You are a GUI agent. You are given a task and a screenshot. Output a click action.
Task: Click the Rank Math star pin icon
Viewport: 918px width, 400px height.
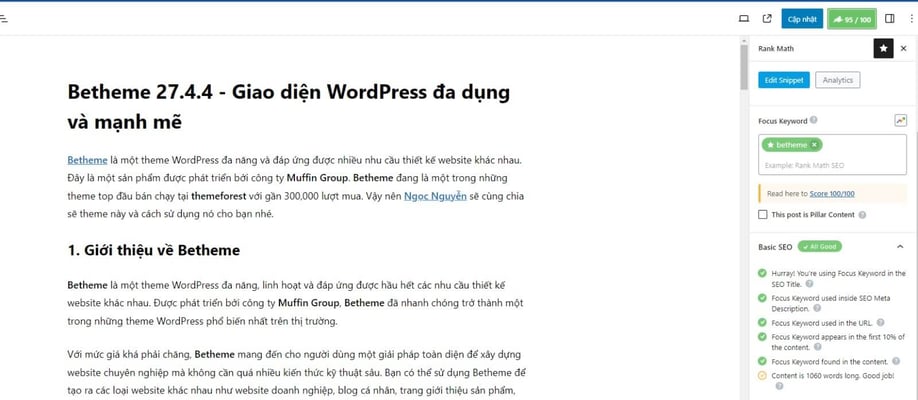[x=883, y=49]
